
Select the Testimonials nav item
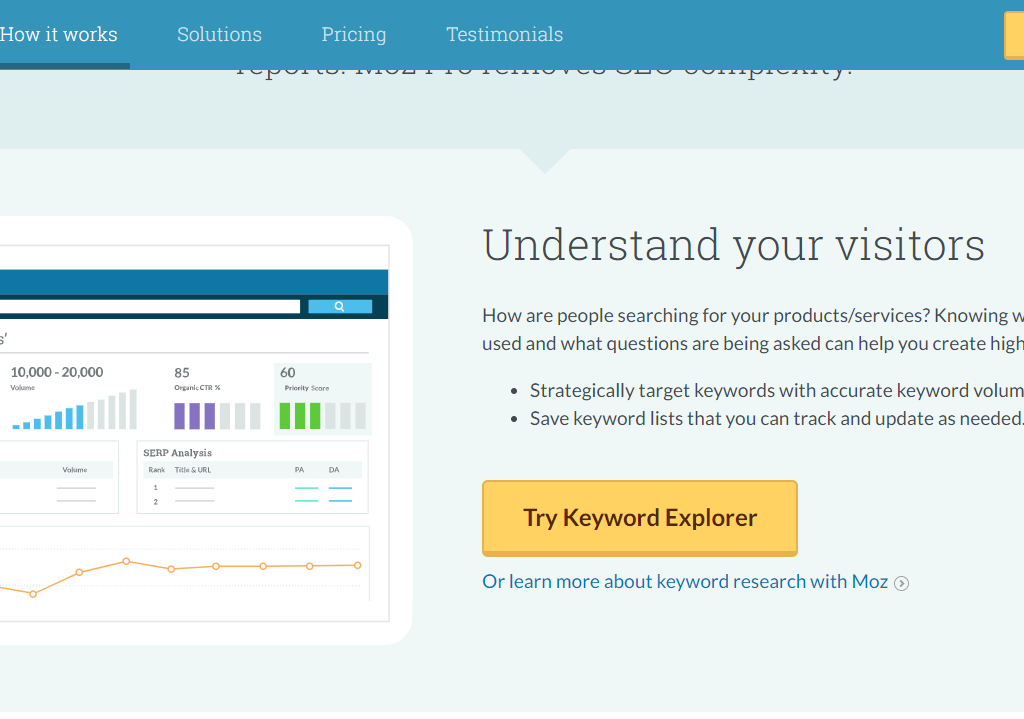click(x=505, y=35)
